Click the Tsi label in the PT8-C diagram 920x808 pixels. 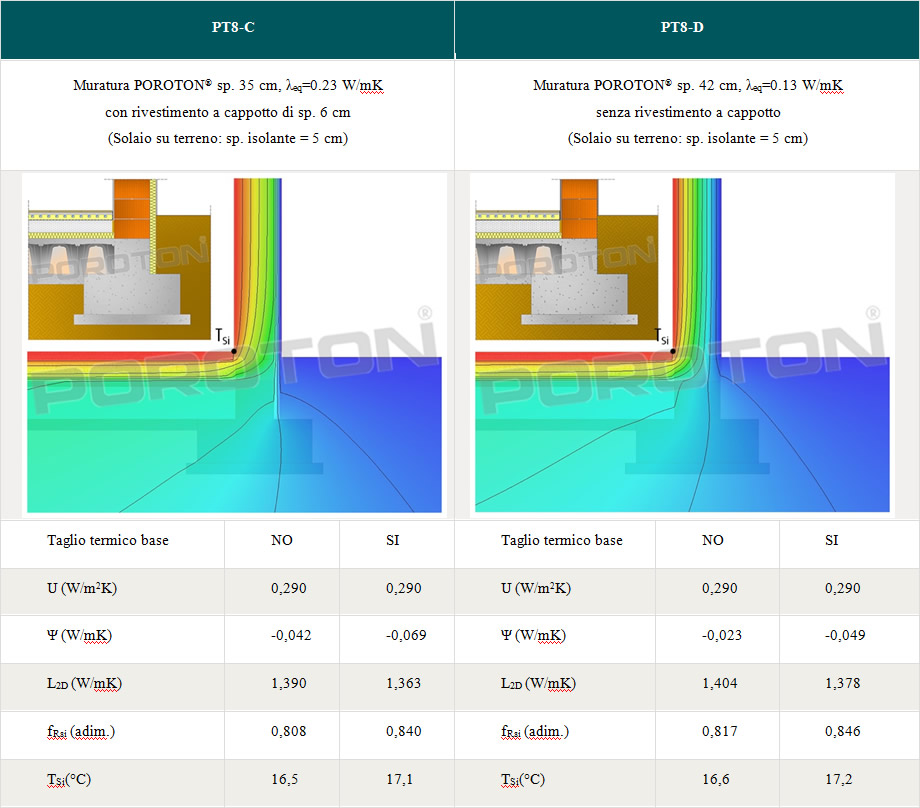click(222, 336)
